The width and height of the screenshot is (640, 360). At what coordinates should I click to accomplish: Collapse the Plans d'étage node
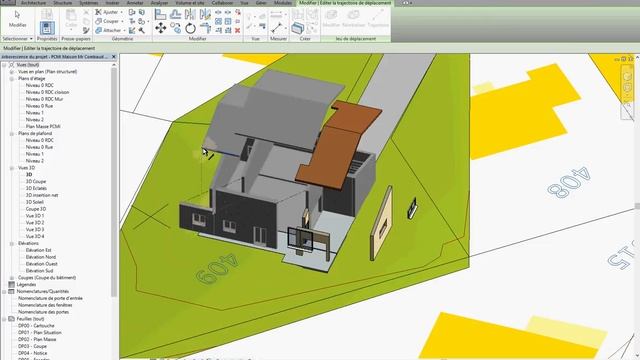(x=12, y=78)
